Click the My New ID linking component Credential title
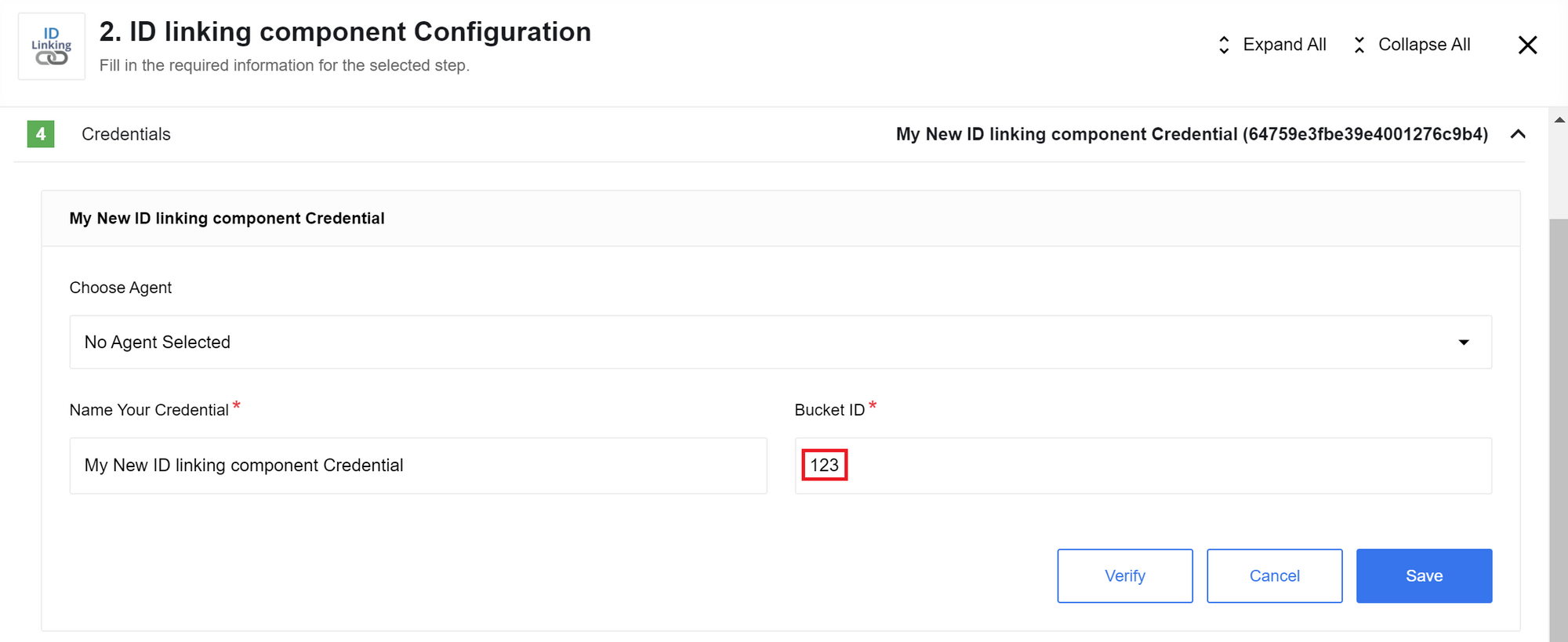The image size is (1568, 642). coord(227,219)
